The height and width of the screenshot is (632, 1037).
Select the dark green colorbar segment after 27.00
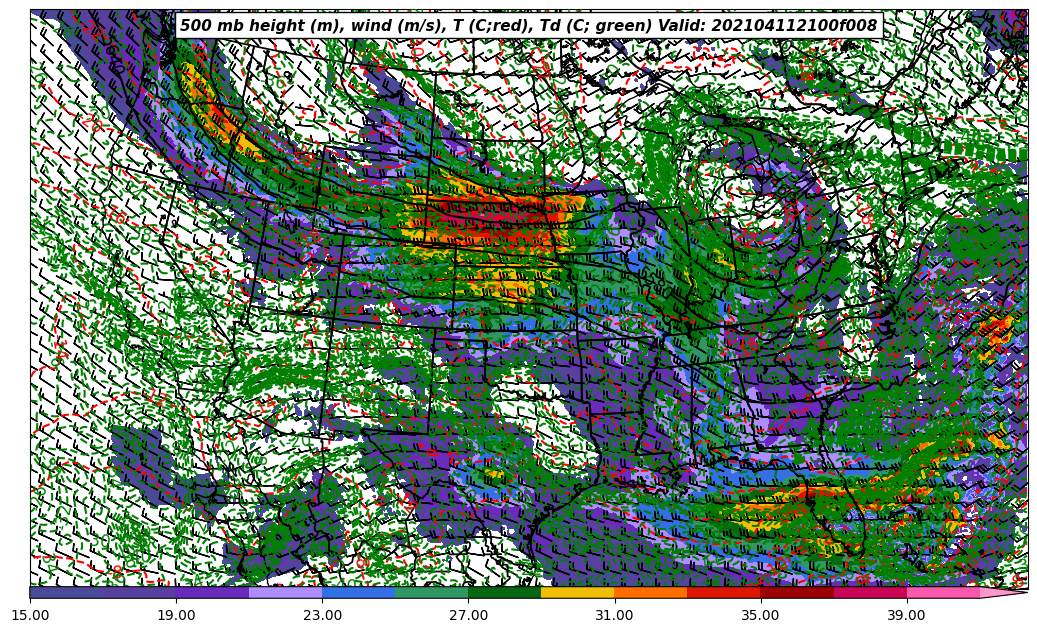(504, 593)
